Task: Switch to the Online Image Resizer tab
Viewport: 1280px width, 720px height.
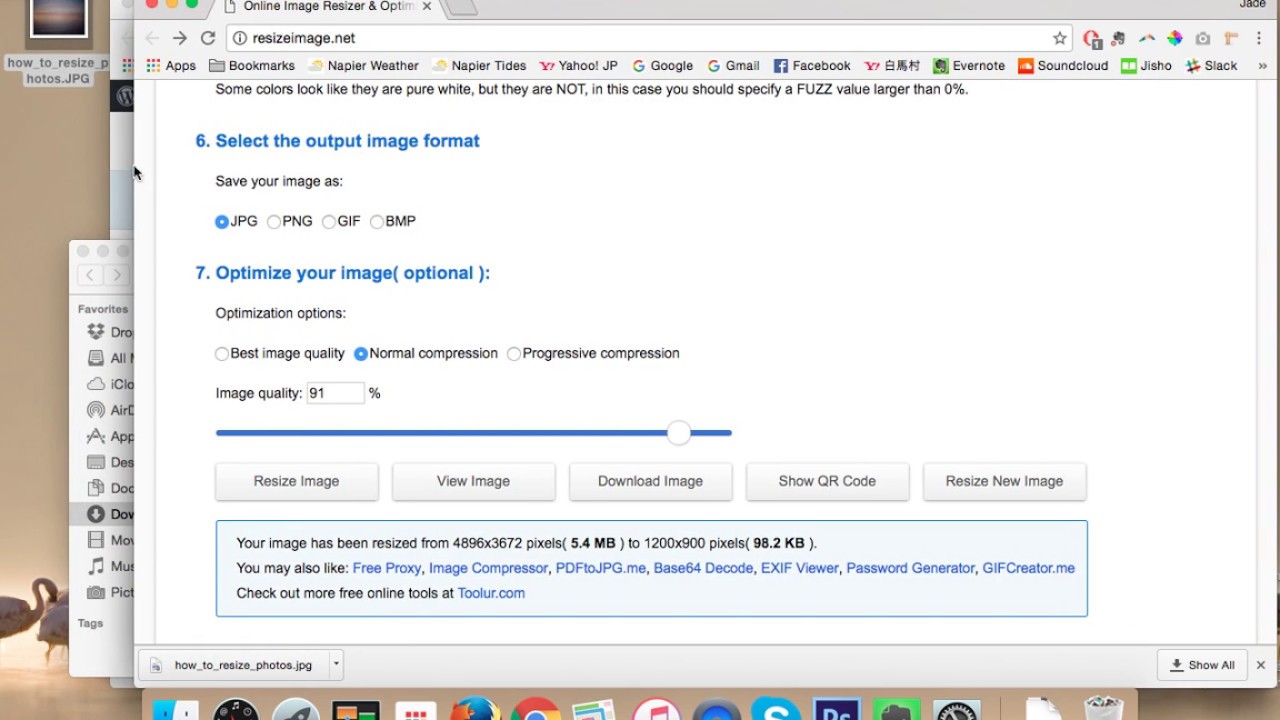Action: tap(330, 7)
